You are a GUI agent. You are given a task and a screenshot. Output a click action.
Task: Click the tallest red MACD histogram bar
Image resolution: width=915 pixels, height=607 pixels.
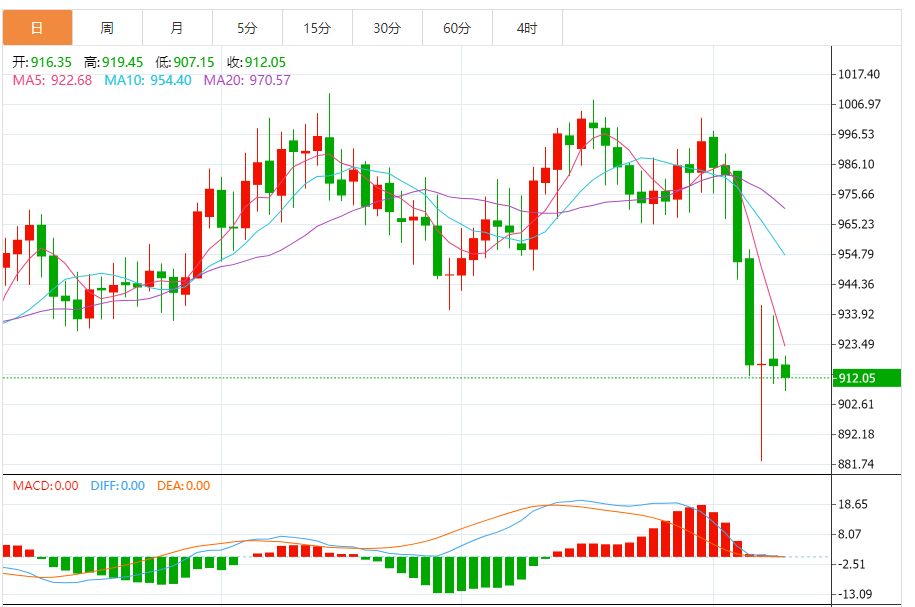[x=701, y=531]
